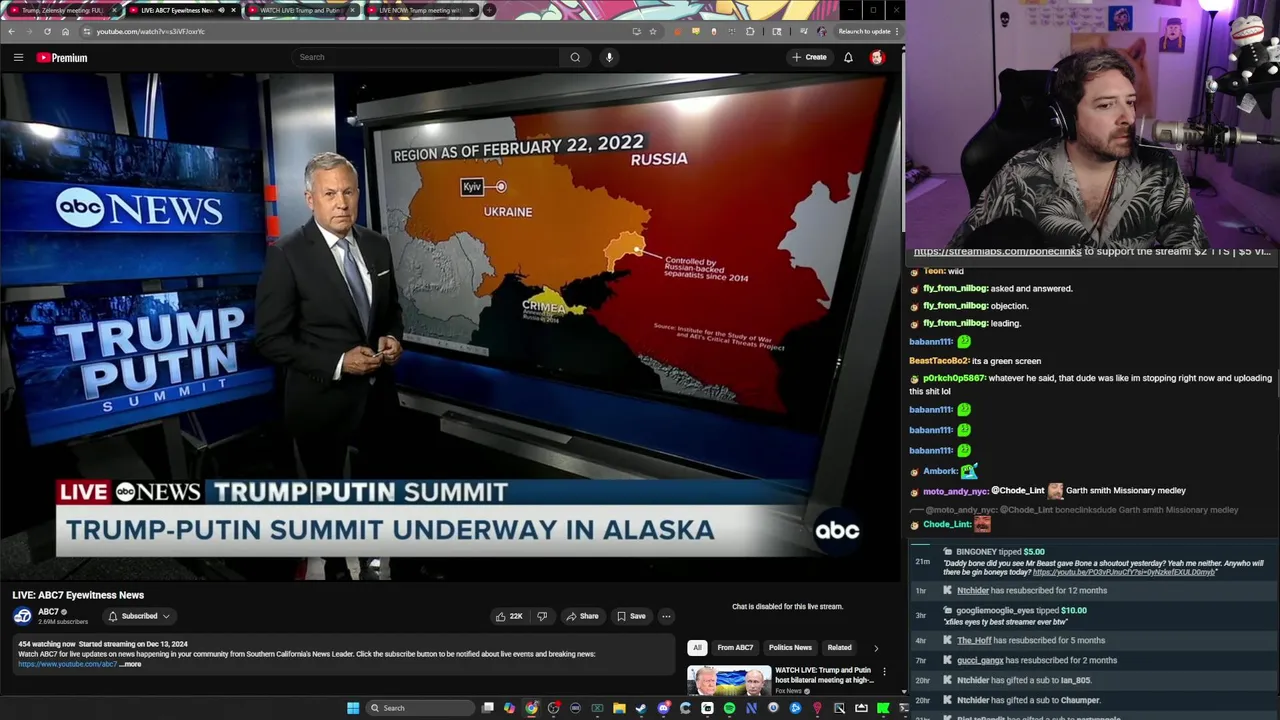Open YouTube notifications bell
The width and height of the screenshot is (1280, 720).
point(848,57)
